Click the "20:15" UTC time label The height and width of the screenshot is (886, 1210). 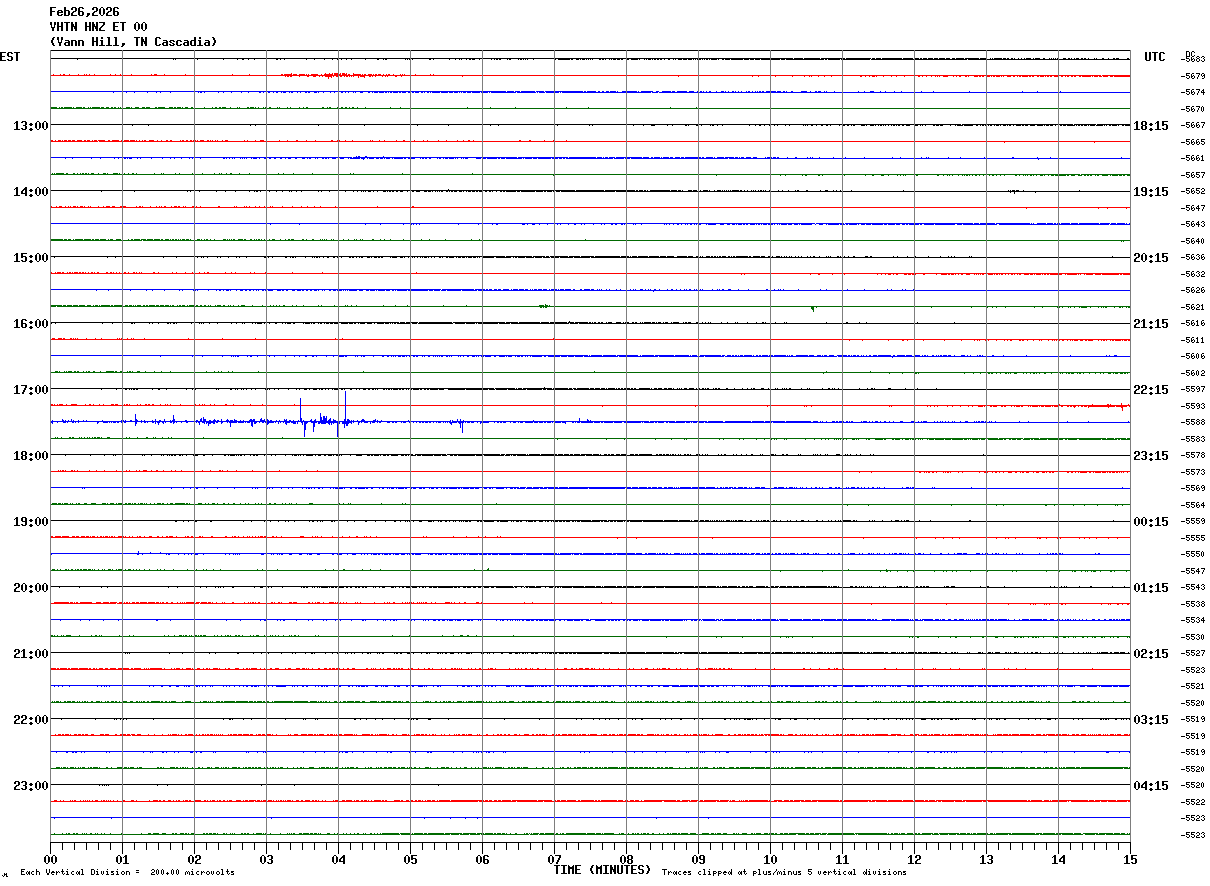pos(1151,258)
